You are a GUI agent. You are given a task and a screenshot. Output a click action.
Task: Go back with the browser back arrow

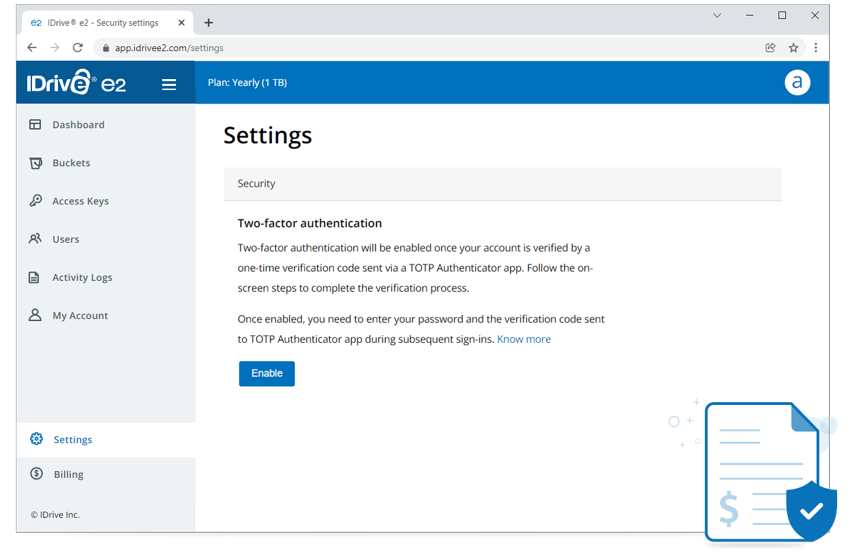tap(32, 48)
